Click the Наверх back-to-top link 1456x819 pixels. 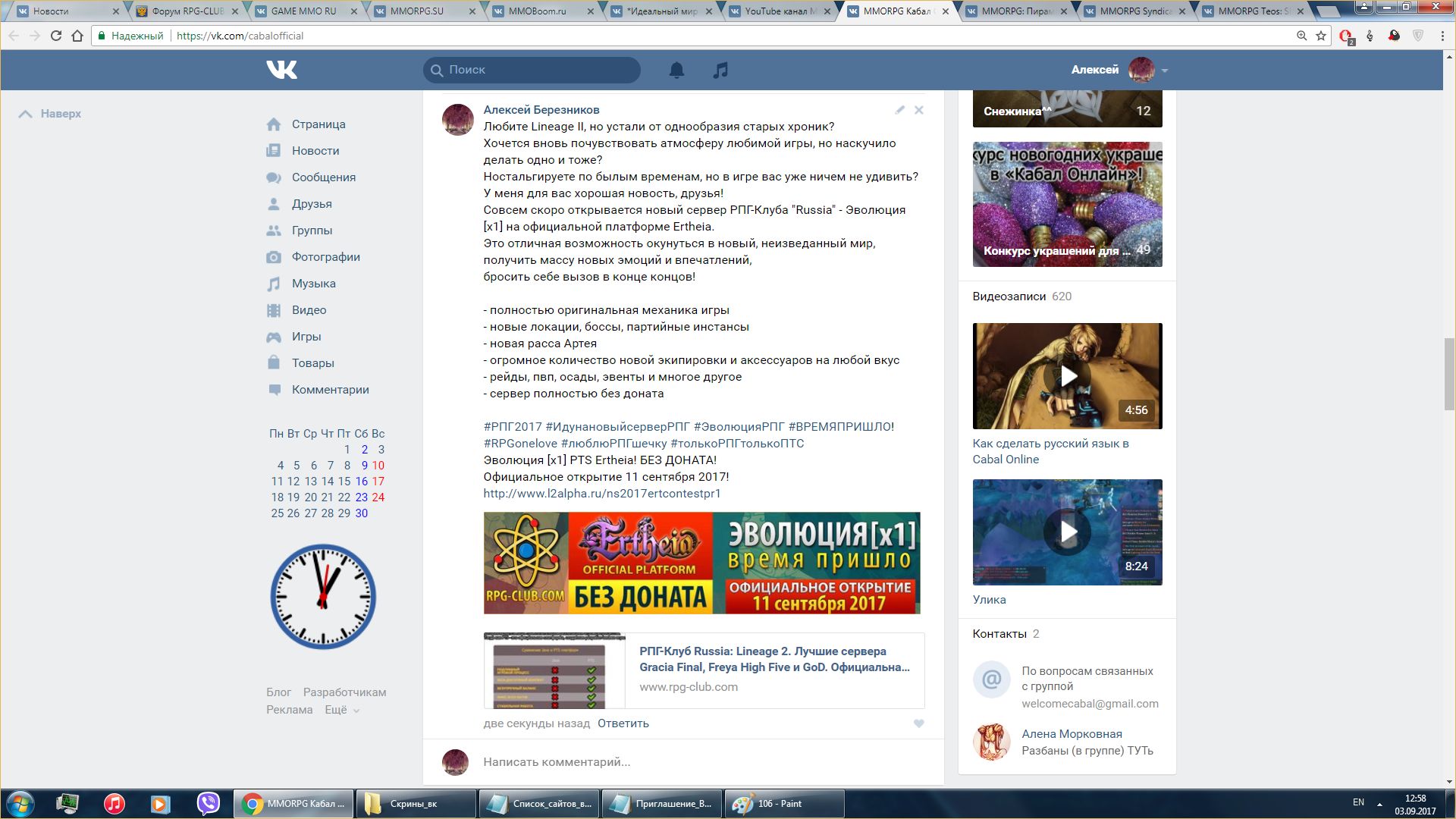50,114
